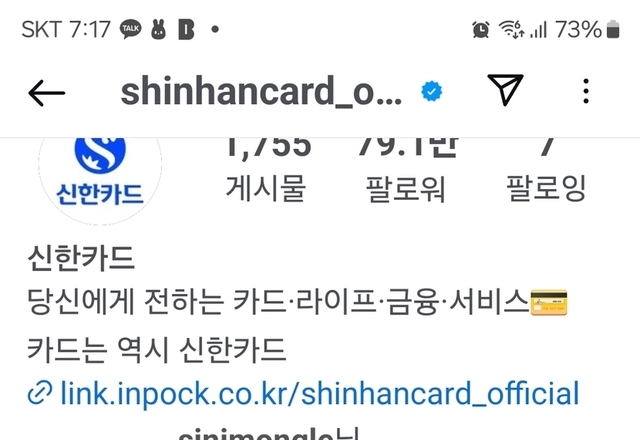Tap the shinhancard_o... username title
The height and width of the screenshot is (440, 640).
(x=261, y=91)
